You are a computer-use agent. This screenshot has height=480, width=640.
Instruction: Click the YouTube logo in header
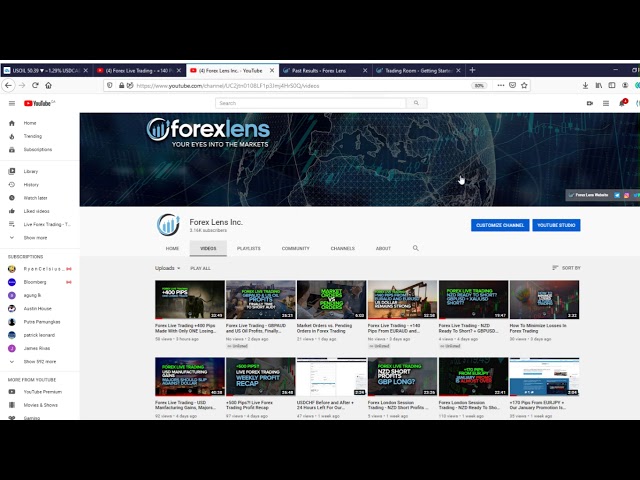pos(38,103)
